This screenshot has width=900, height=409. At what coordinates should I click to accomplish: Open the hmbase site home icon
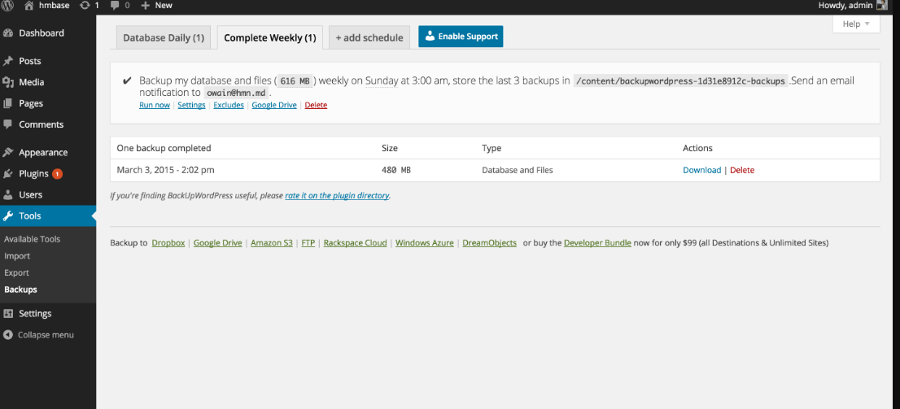tap(29, 5)
